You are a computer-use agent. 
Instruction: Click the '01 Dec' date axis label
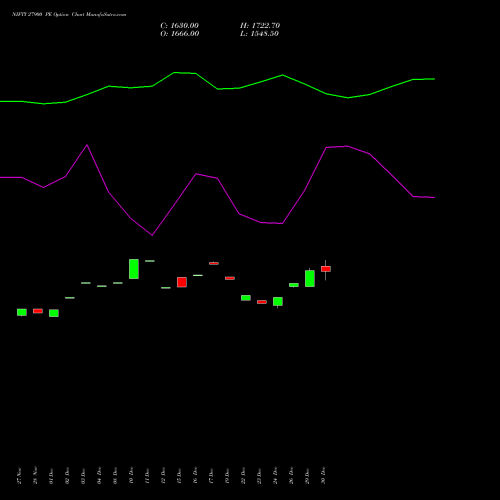pyautogui.click(x=51, y=476)
